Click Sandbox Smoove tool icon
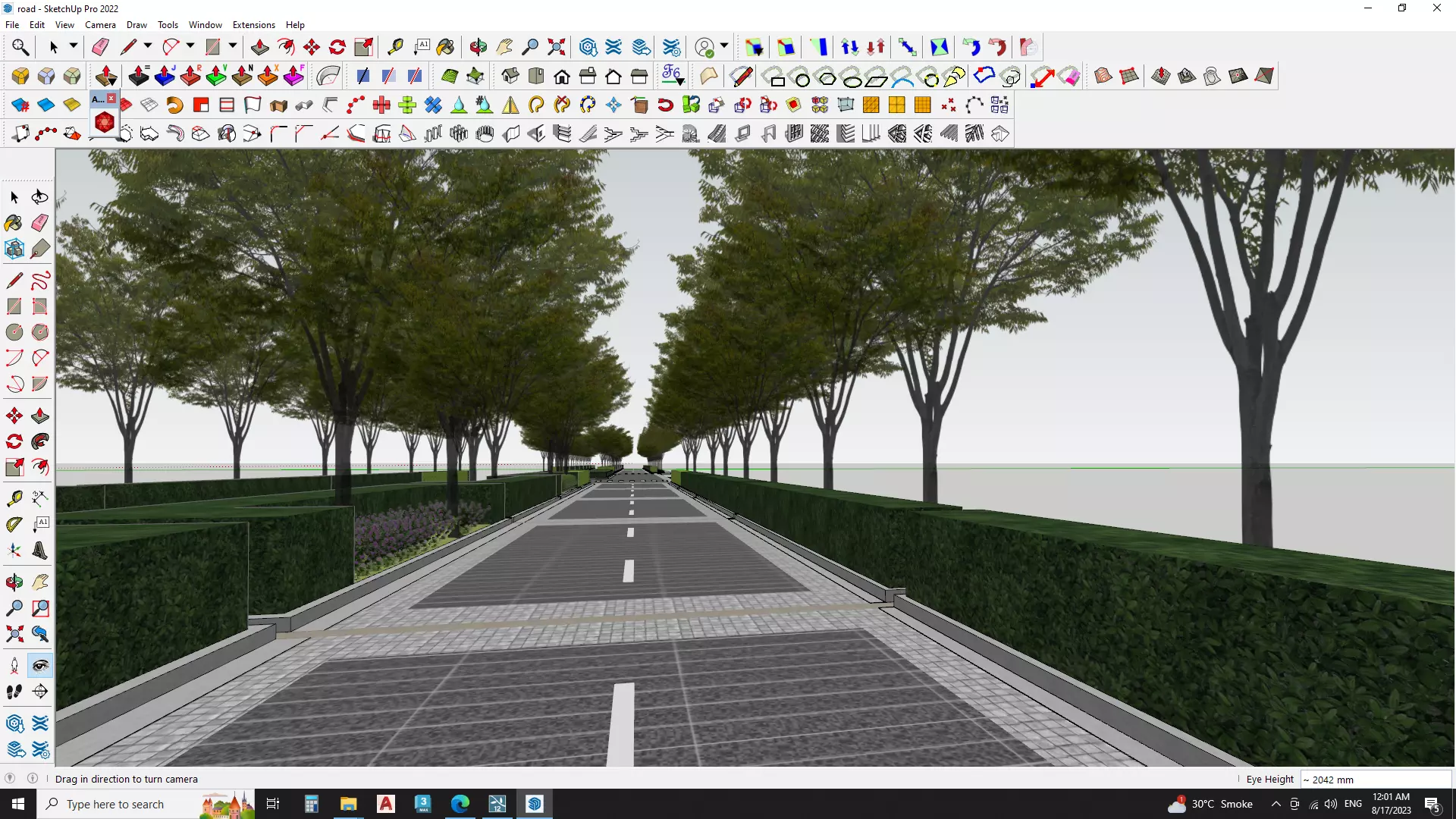This screenshot has height=819, width=1456. [1161, 76]
